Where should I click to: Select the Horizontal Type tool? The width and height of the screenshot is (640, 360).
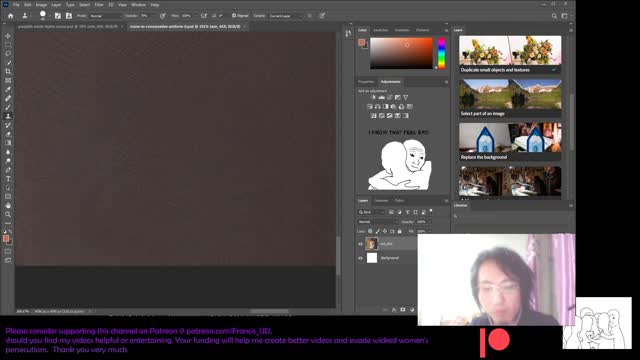(8, 179)
